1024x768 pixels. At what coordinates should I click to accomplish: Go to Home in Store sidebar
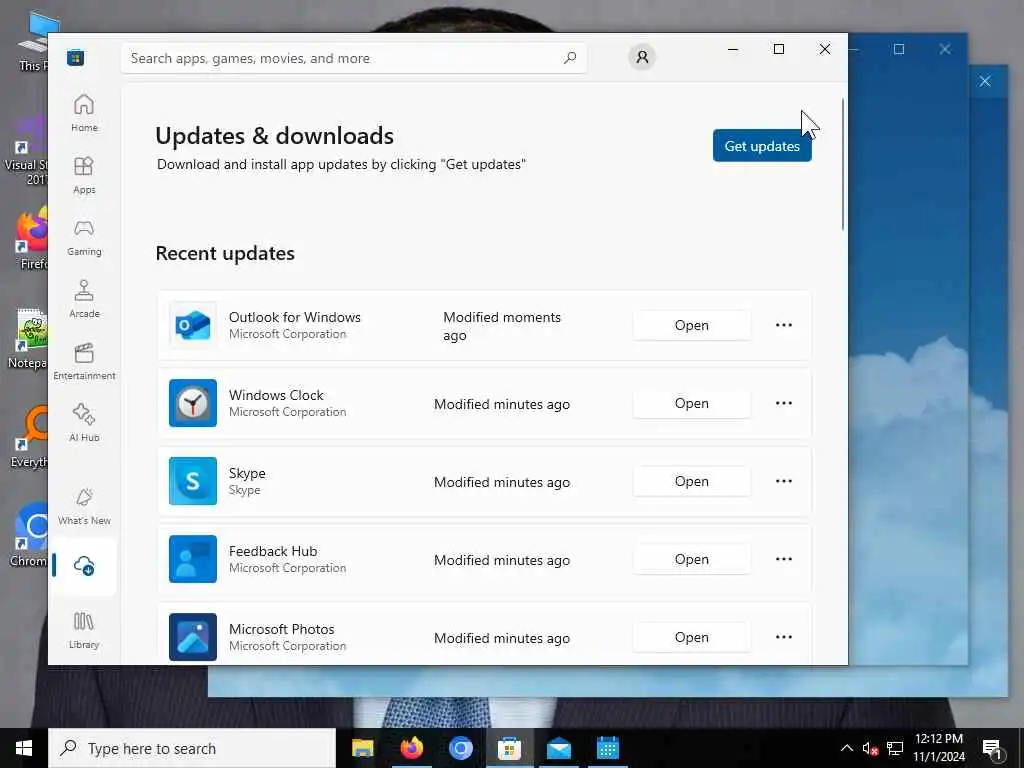(84, 112)
